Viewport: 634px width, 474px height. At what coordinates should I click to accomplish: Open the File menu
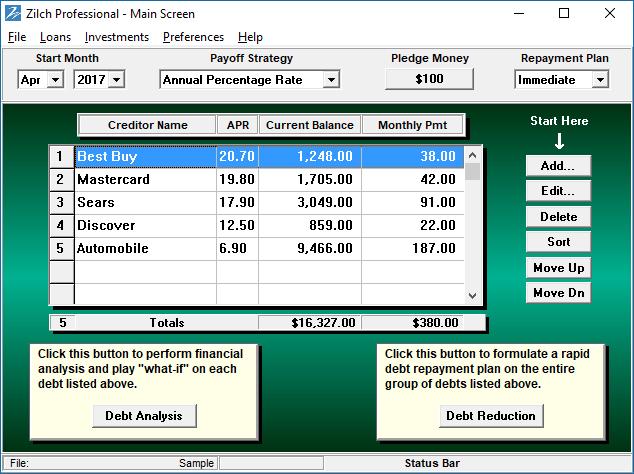17,37
